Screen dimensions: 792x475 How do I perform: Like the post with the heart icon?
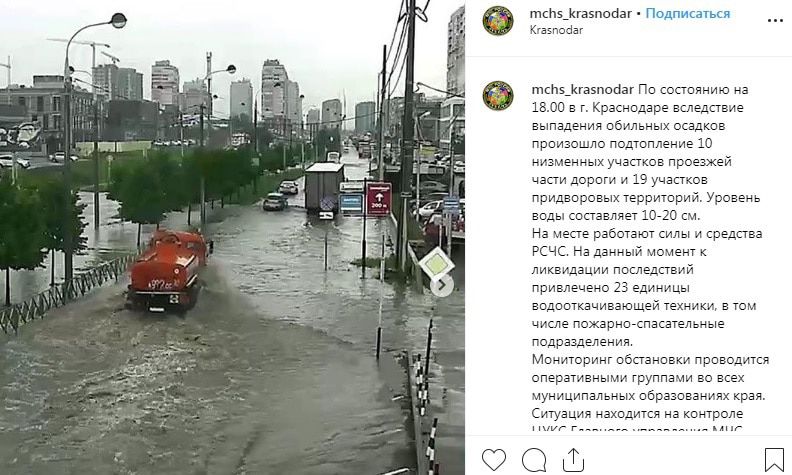[493, 459]
